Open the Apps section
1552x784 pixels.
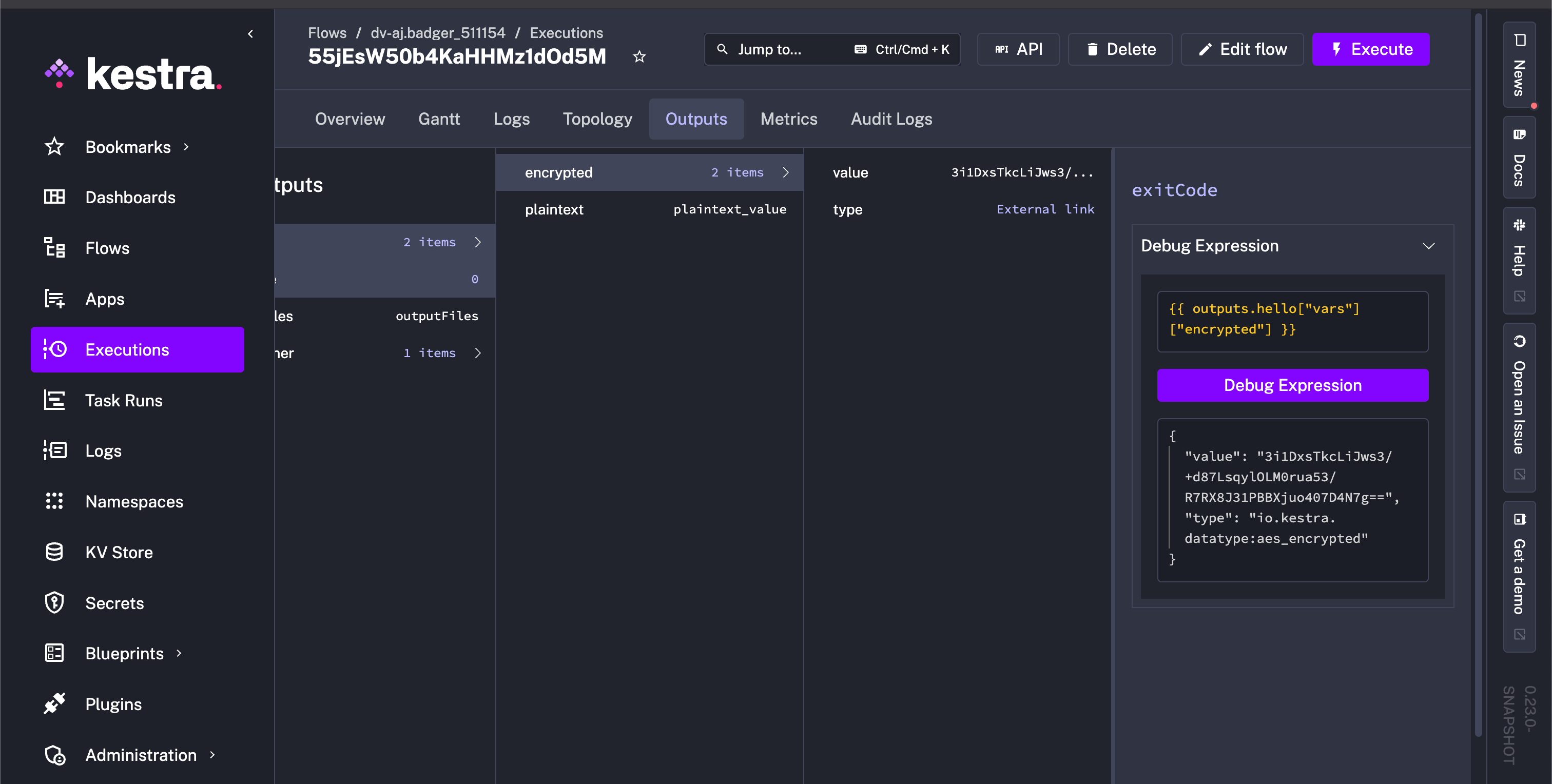pos(104,299)
